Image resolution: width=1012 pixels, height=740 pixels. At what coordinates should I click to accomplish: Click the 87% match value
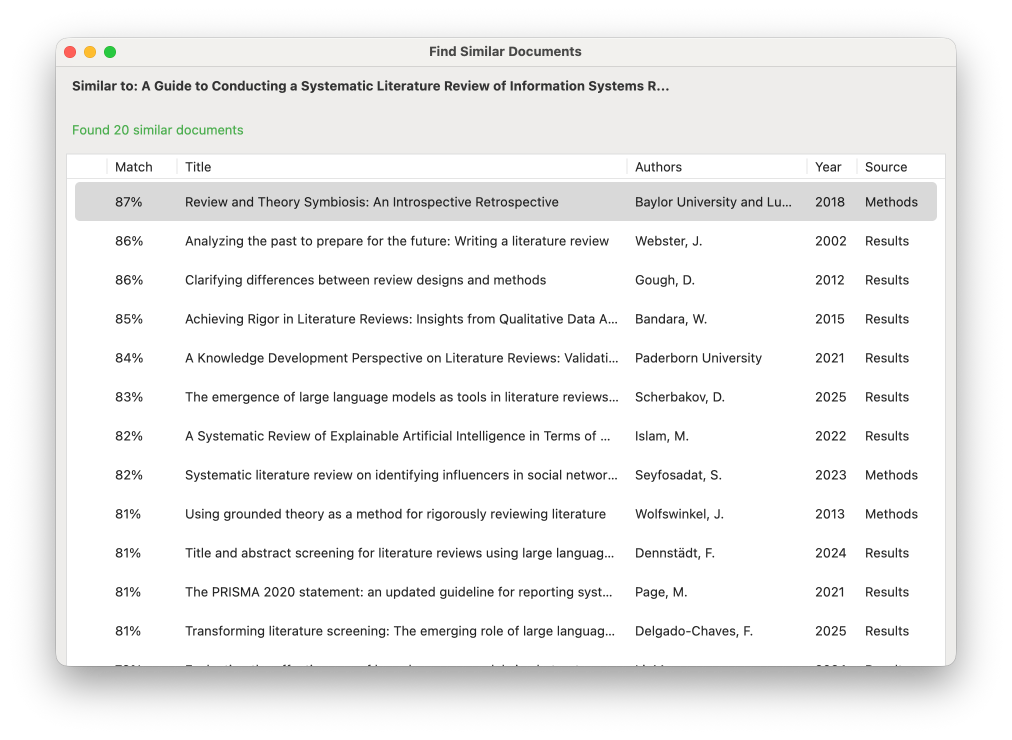click(128, 202)
